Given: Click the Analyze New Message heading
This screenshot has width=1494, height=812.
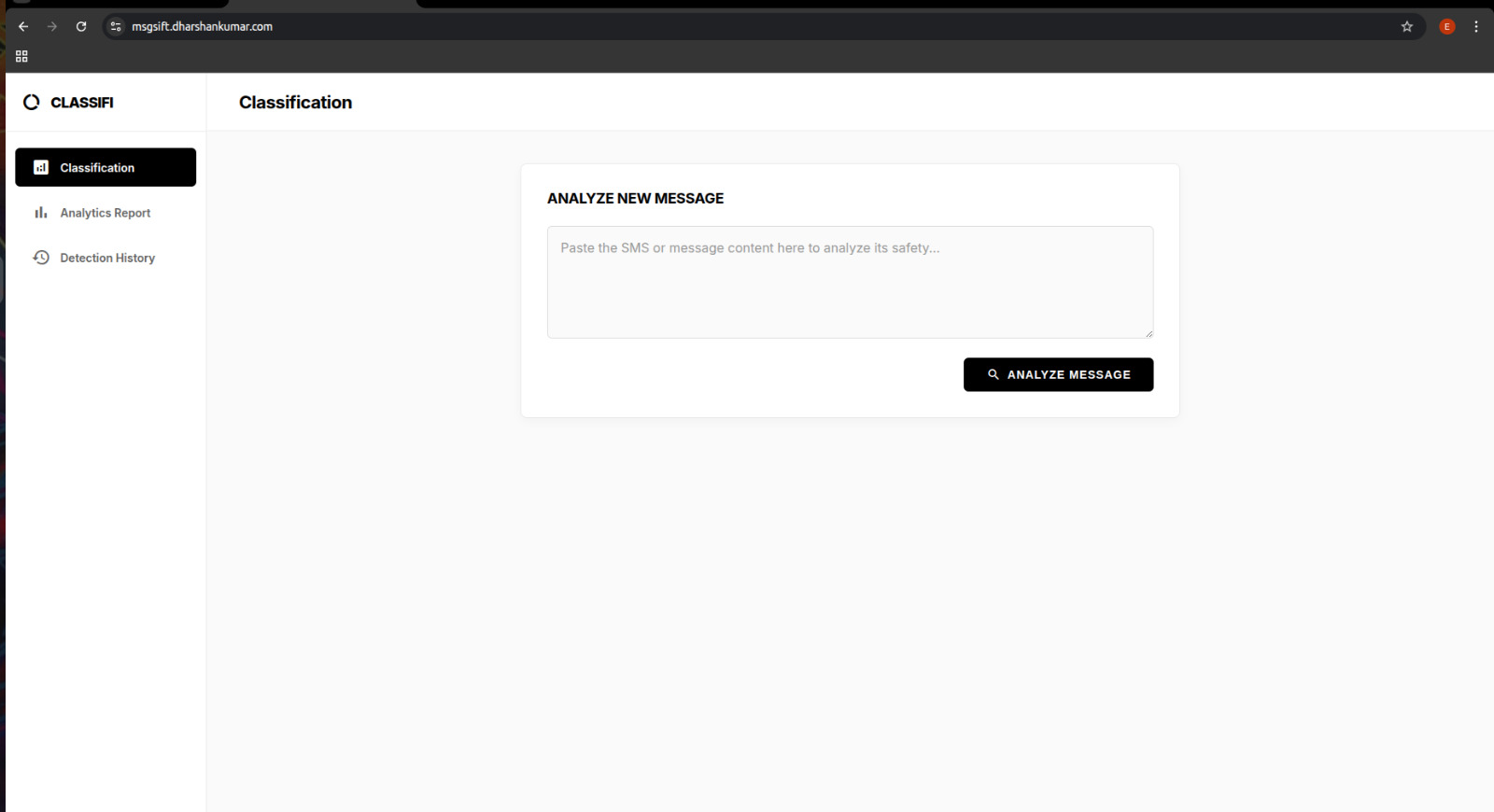Looking at the screenshot, I should tap(635, 198).
